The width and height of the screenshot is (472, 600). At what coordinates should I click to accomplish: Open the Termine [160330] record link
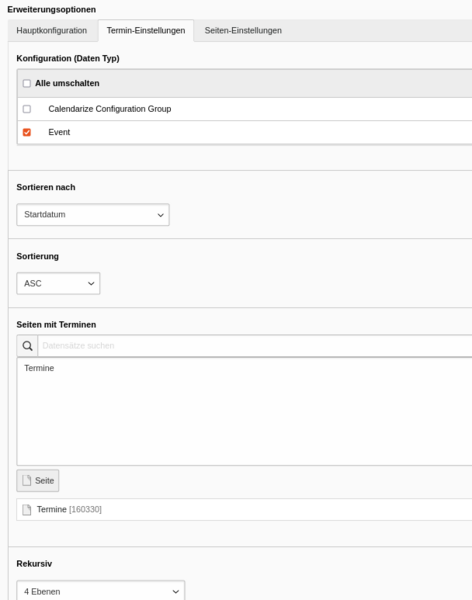[69, 510]
